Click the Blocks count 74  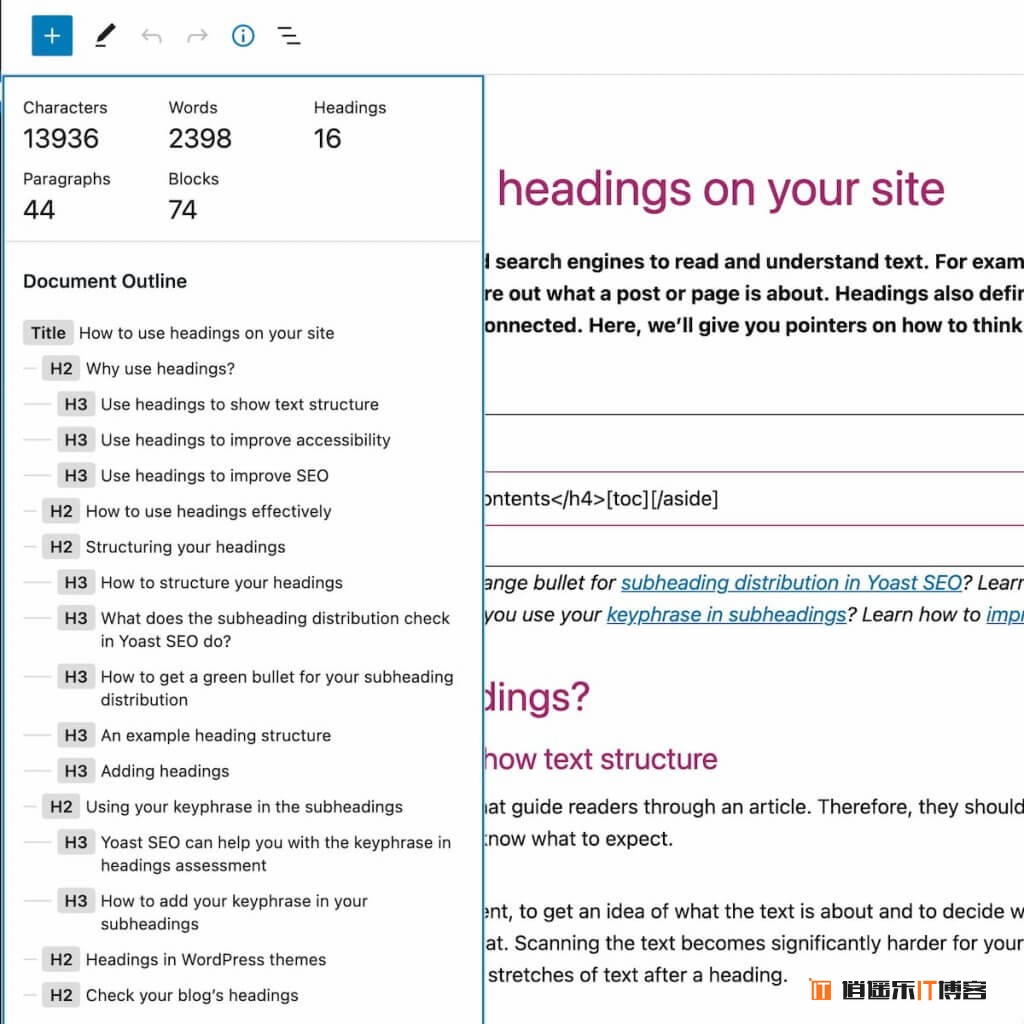pos(182,210)
